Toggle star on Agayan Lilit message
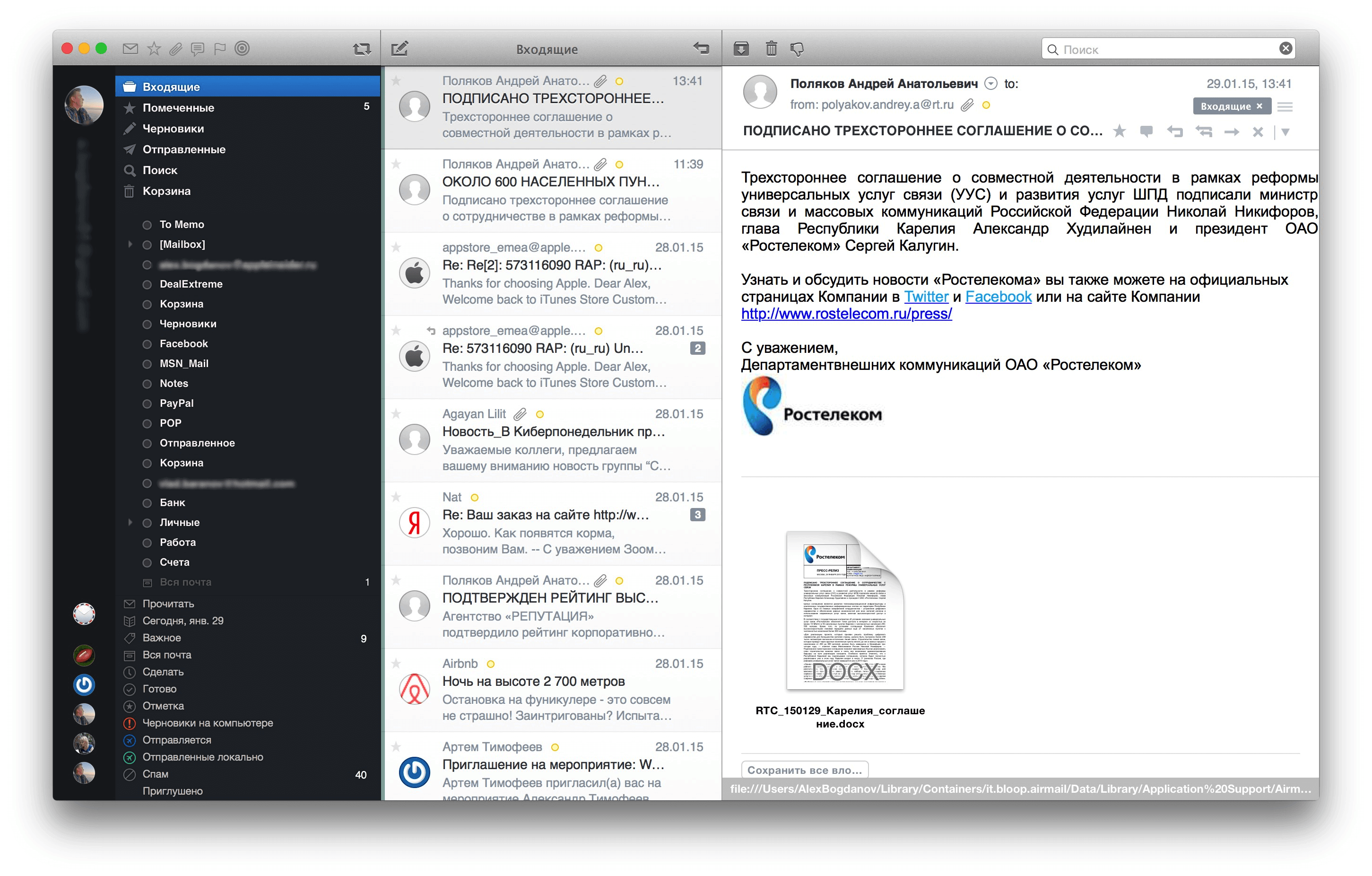1372x876 pixels. pos(396,414)
